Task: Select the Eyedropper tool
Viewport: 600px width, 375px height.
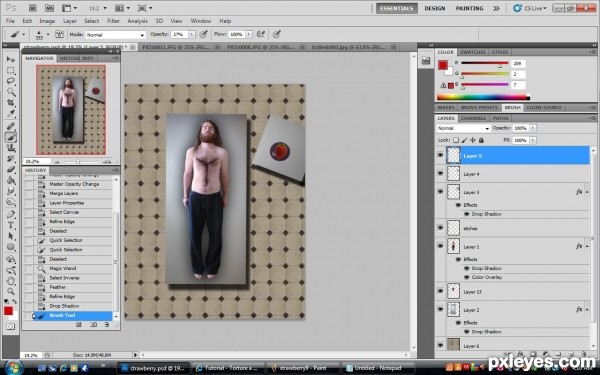Action: [x=10, y=114]
